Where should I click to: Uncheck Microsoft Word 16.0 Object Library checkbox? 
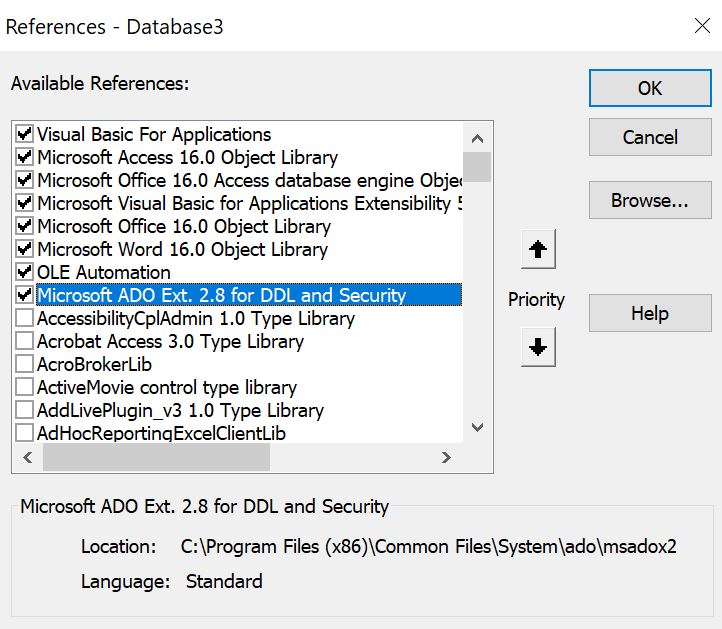[24, 249]
